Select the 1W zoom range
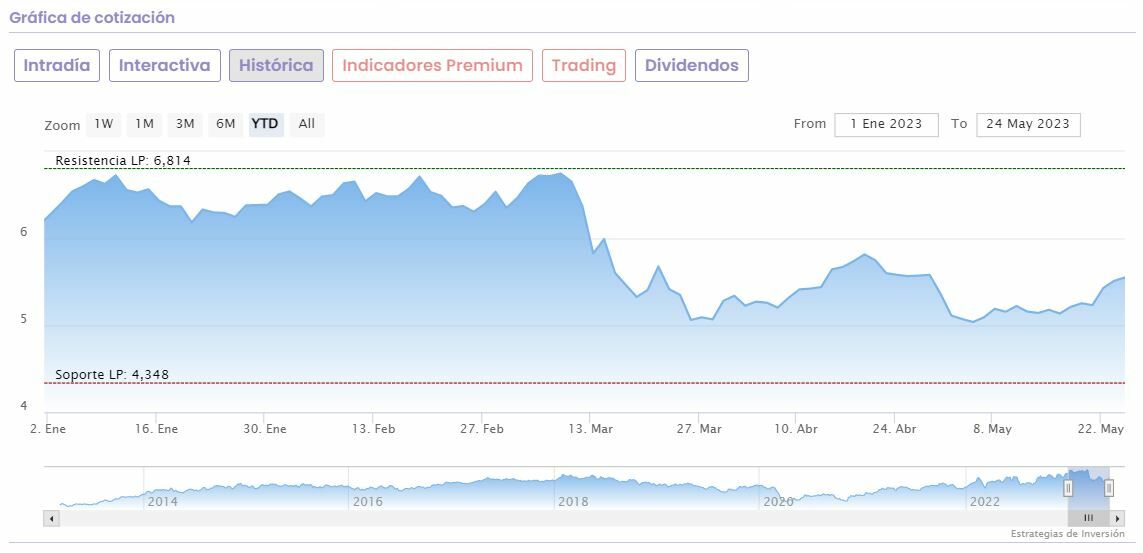1143x553 pixels. [x=104, y=124]
